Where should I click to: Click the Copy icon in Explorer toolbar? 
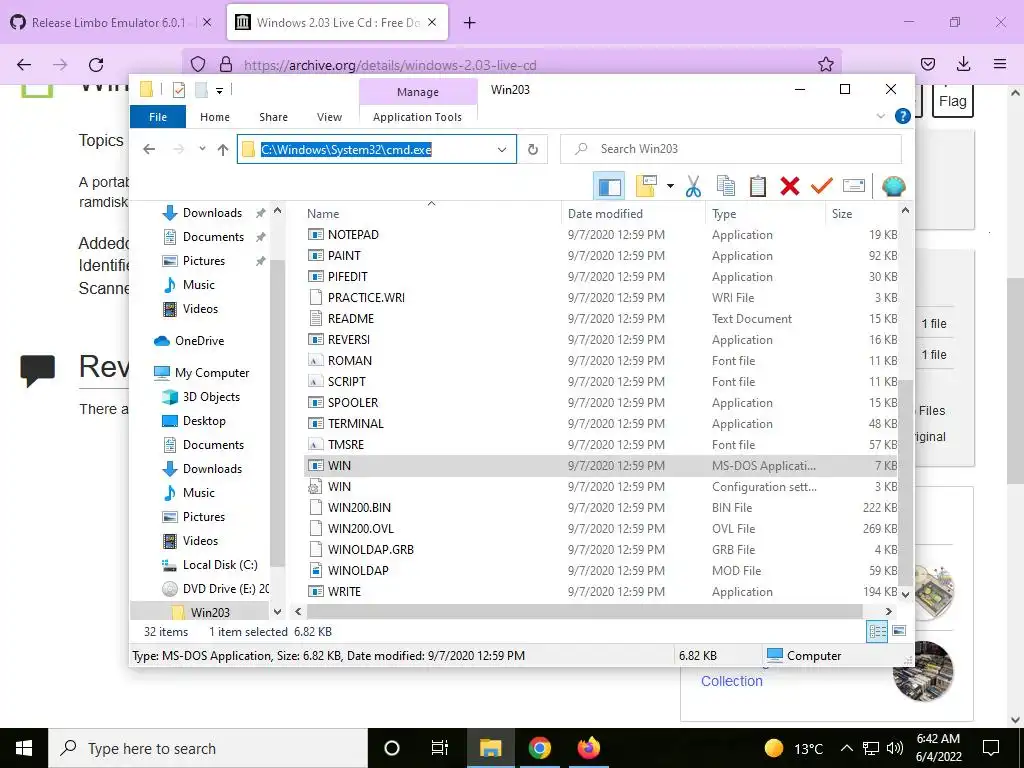tap(726, 187)
